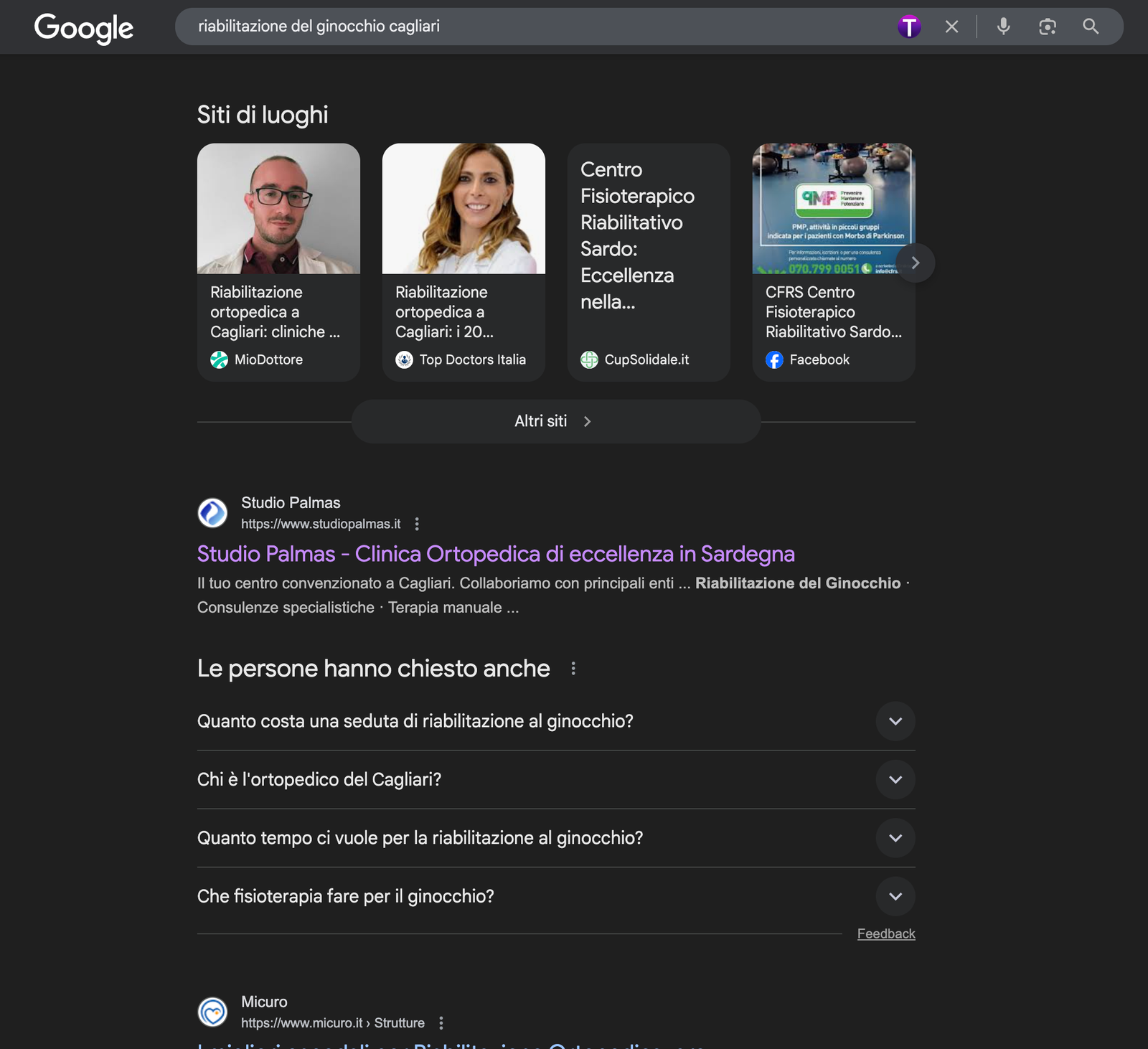Viewport: 1148px width, 1049px height.
Task: Click the search magnifier icon
Action: 1090,27
